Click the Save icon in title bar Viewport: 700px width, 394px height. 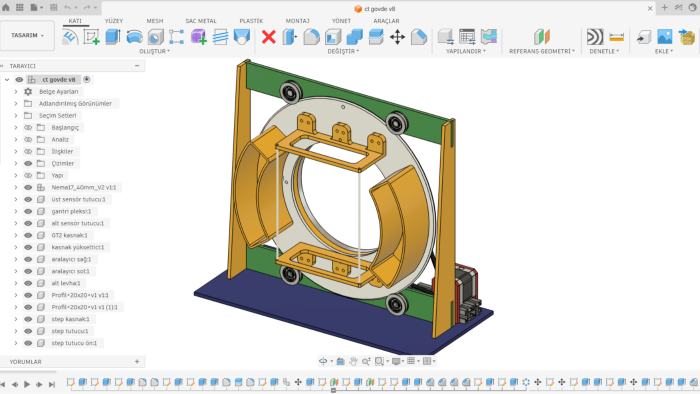click(x=54, y=8)
